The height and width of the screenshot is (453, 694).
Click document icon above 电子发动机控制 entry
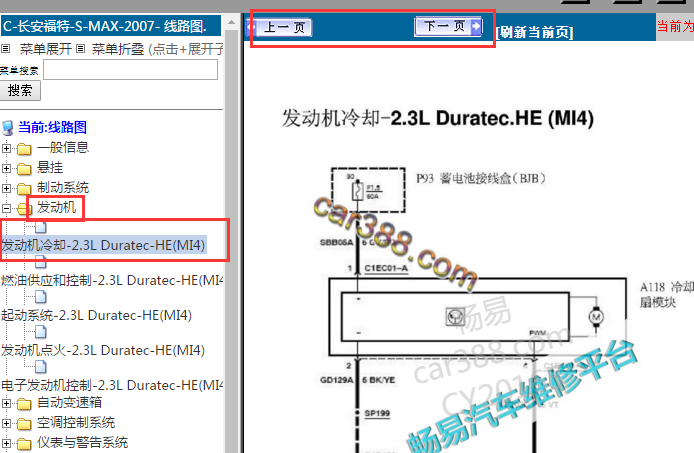pyautogui.click(x=41, y=367)
